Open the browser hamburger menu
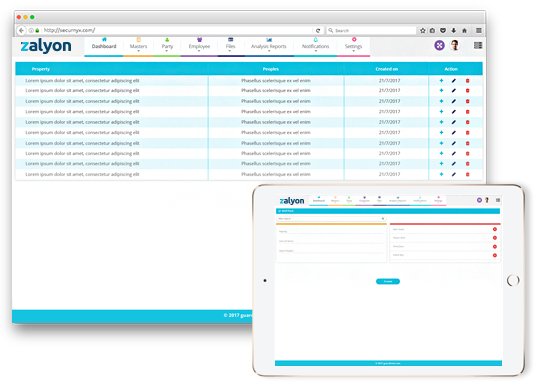This screenshot has width=537, height=386. point(478,30)
